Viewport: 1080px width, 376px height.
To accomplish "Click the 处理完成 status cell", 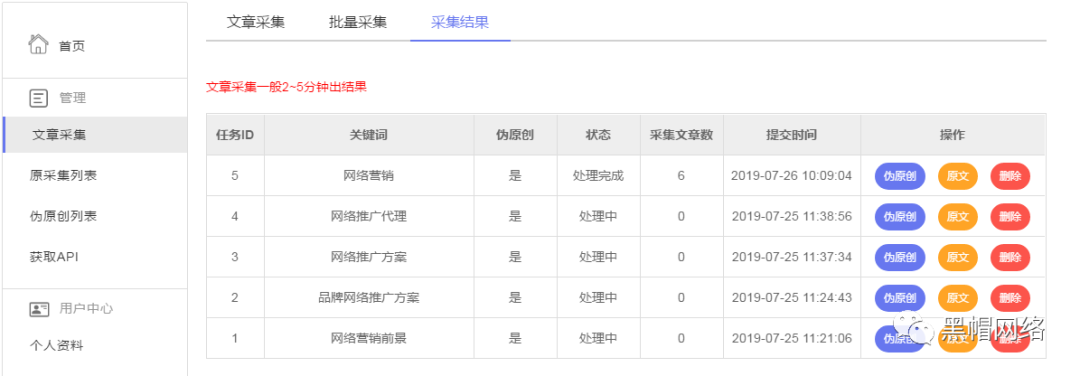I will click(x=598, y=176).
